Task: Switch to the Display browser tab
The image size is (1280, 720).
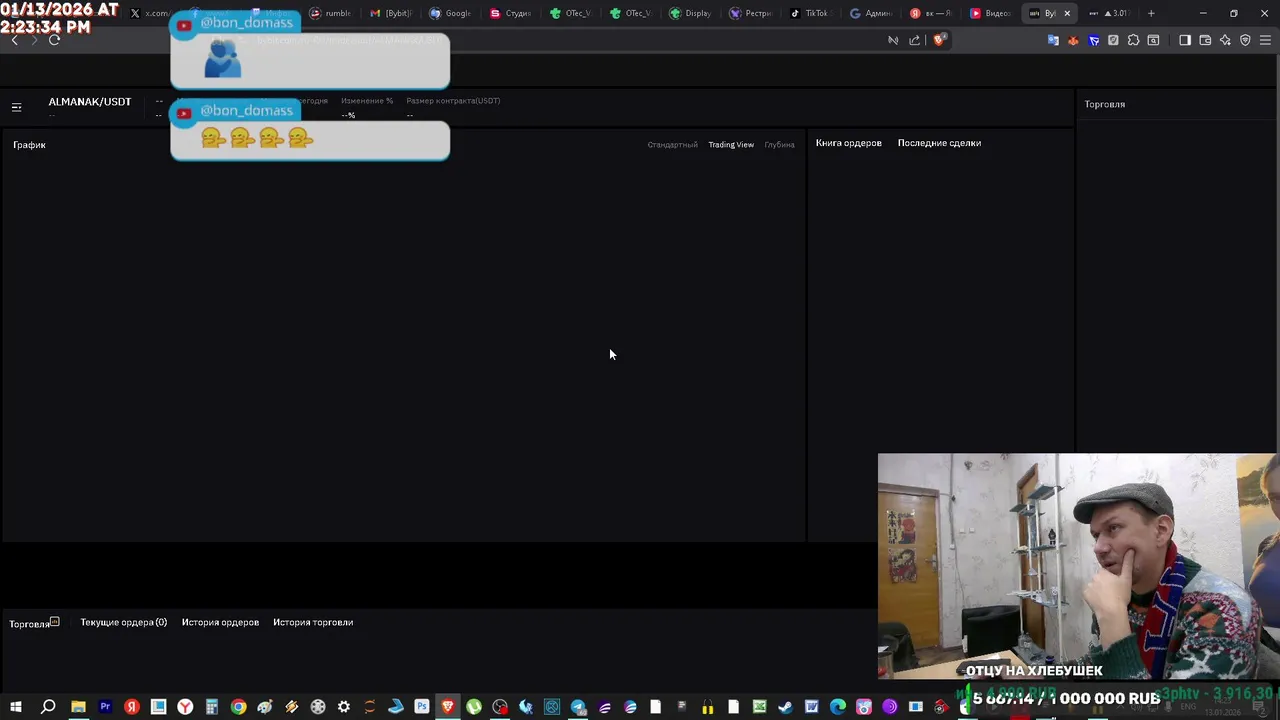Action: coord(691,13)
